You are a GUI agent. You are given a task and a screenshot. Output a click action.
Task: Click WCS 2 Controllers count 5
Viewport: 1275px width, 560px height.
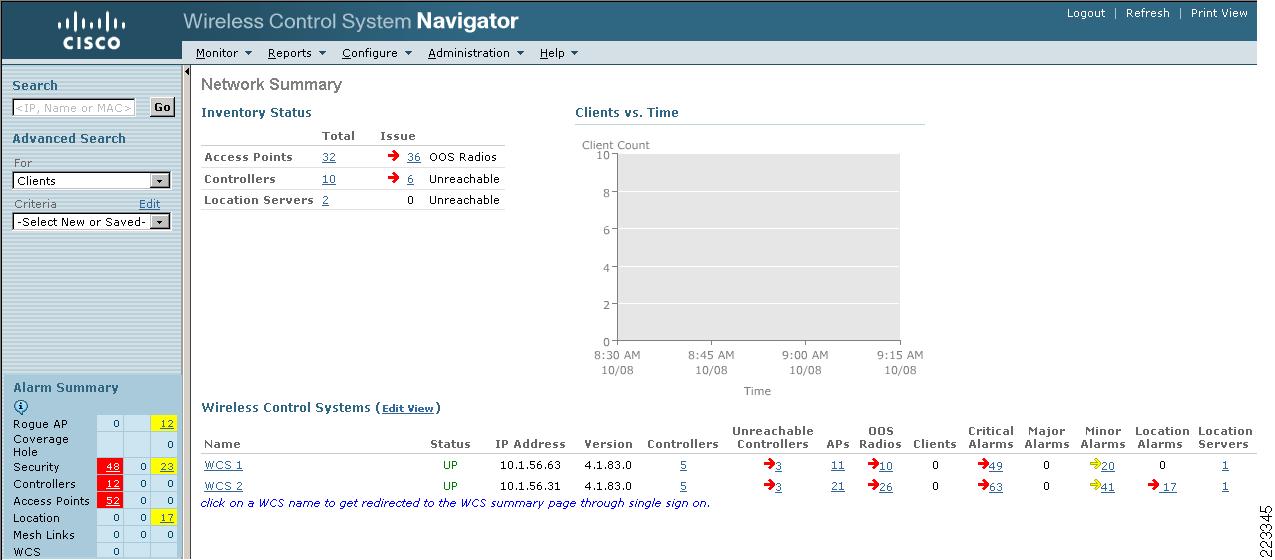[x=683, y=487]
